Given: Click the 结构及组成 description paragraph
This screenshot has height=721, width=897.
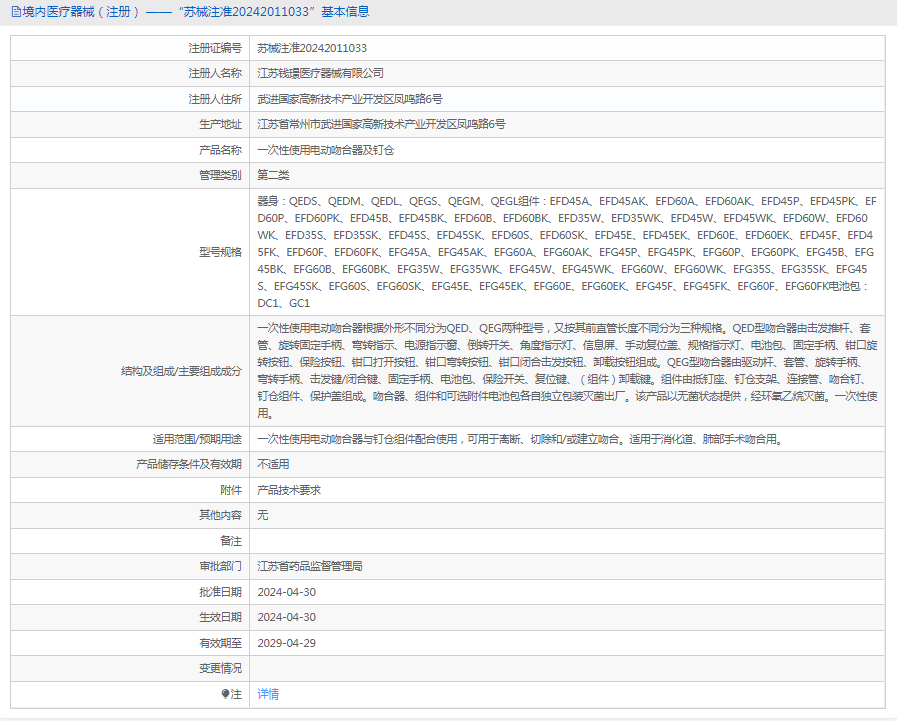Looking at the screenshot, I should pyautogui.click(x=567, y=371).
